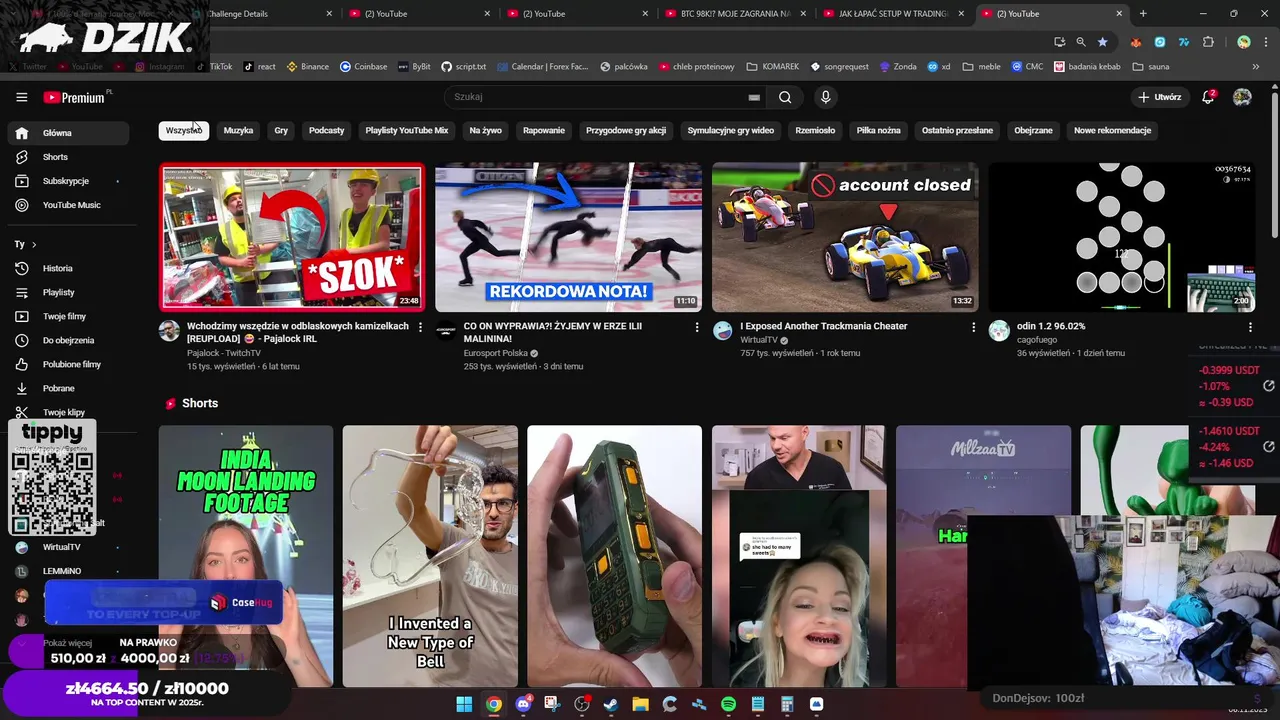Open Do obejrzenia watch later list

click(68, 340)
